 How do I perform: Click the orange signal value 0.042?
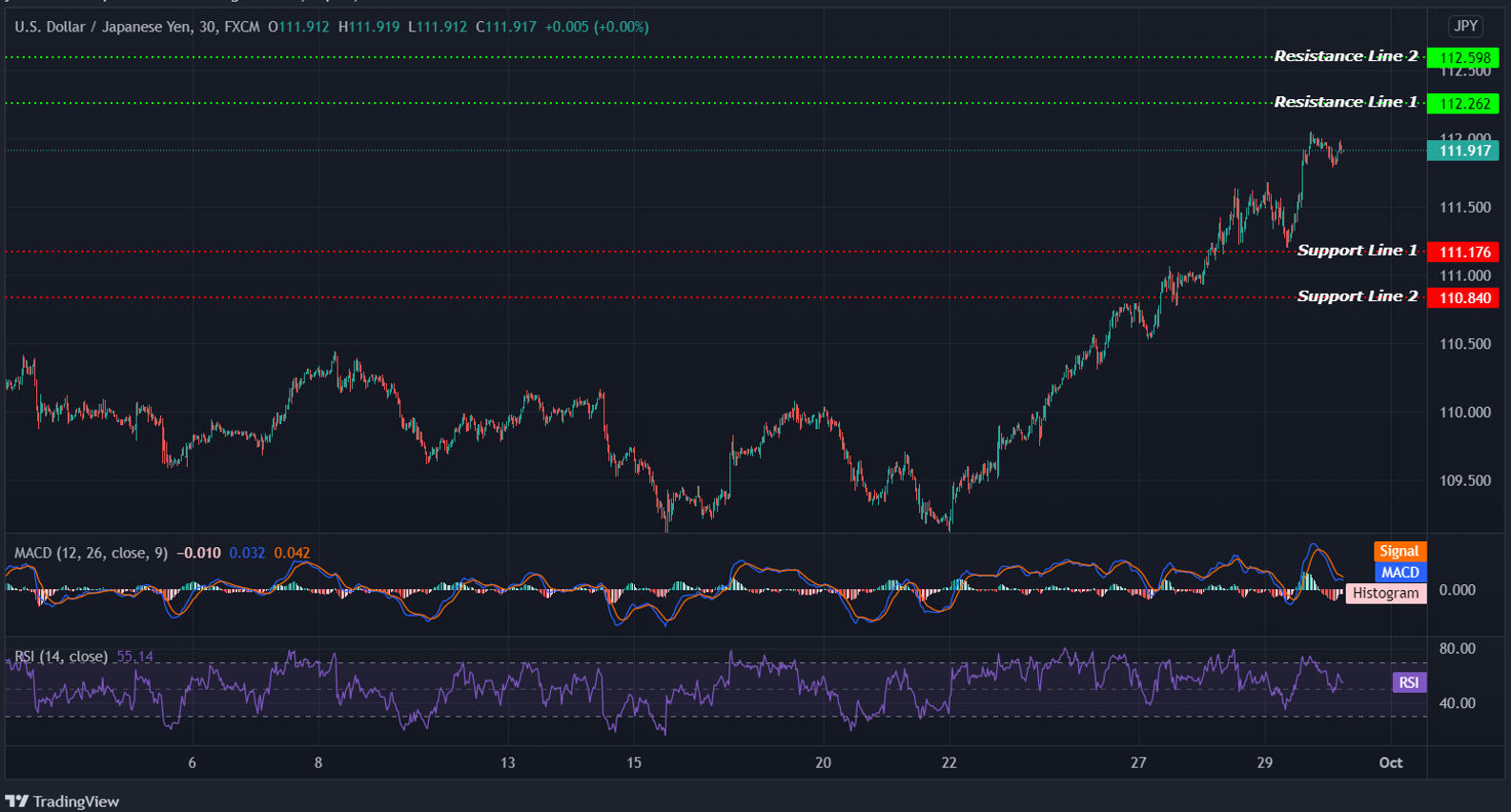[x=292, y=553]
